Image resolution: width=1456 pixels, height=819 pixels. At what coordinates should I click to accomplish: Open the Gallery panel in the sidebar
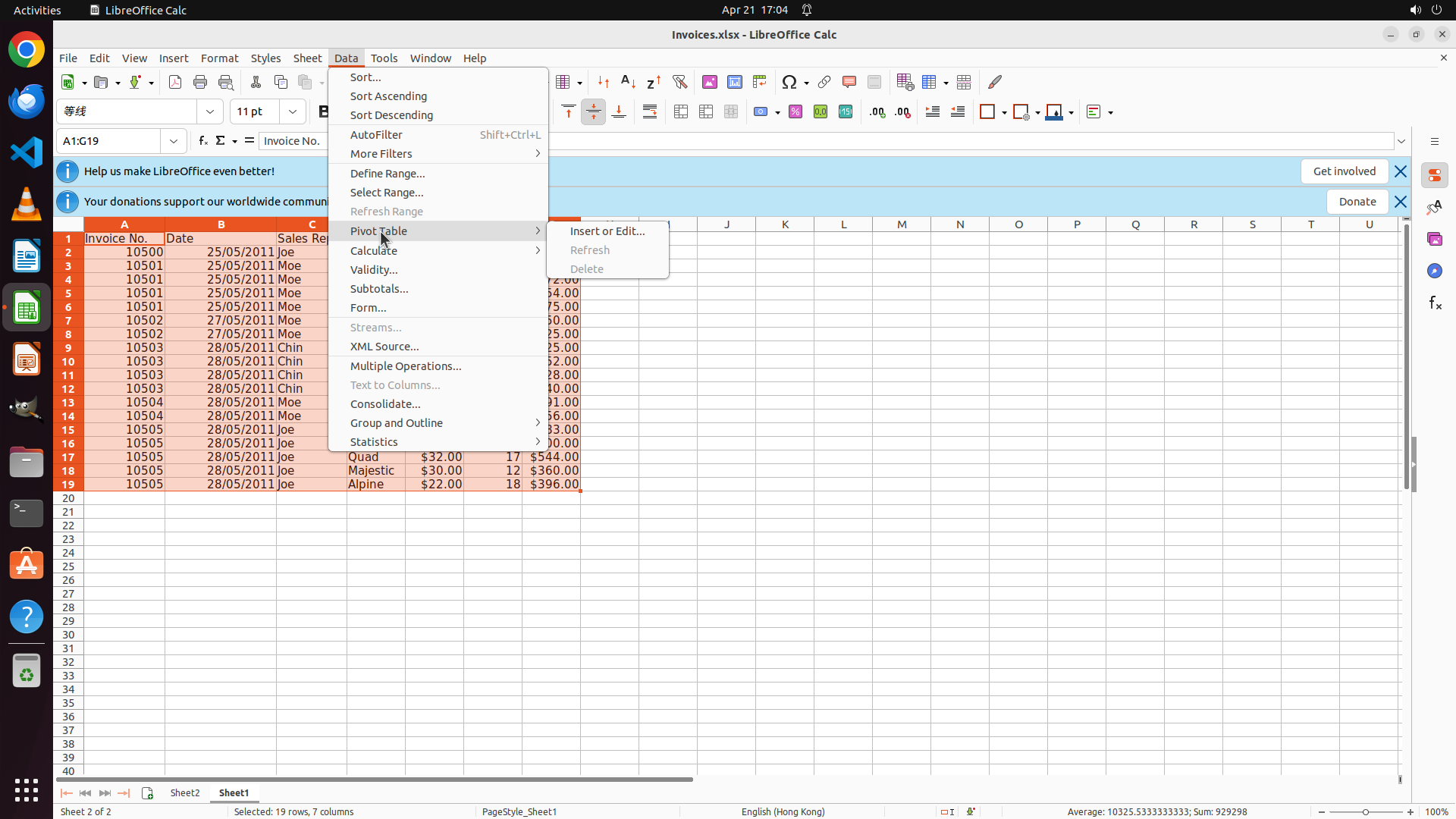pos(1435,239)
